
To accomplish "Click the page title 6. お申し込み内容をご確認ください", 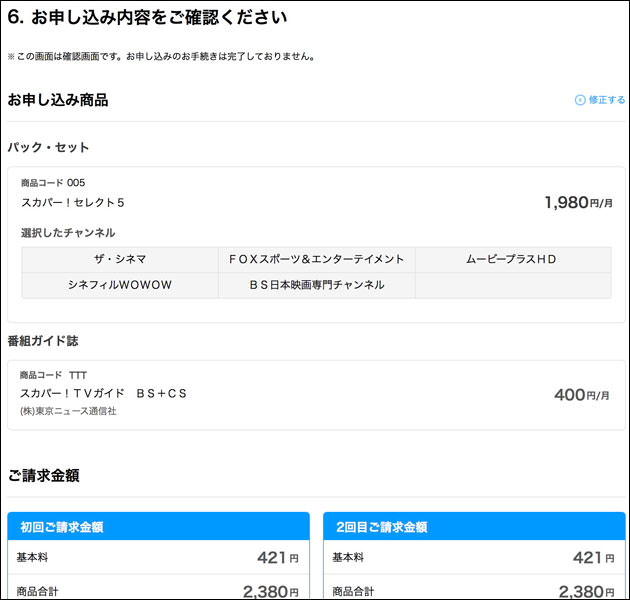I will click(147, 18).
